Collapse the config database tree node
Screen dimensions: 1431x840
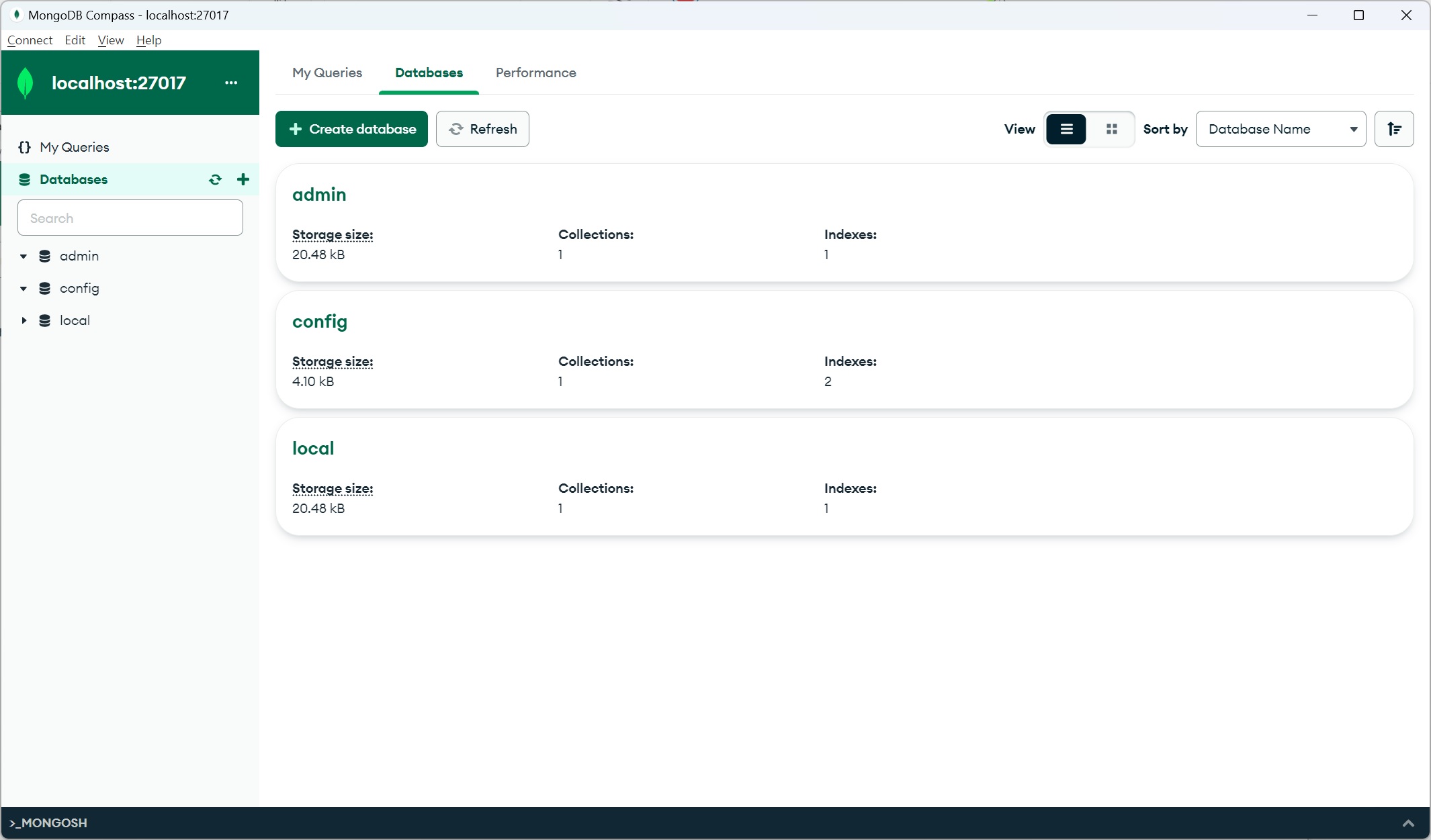point(24,288)
